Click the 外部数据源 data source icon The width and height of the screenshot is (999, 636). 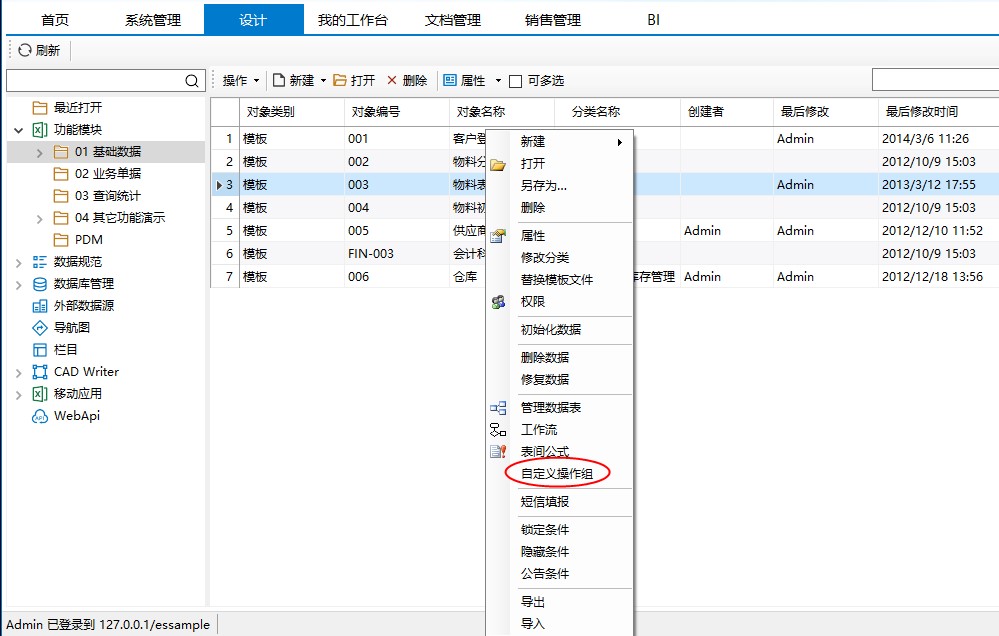point(40,306)
